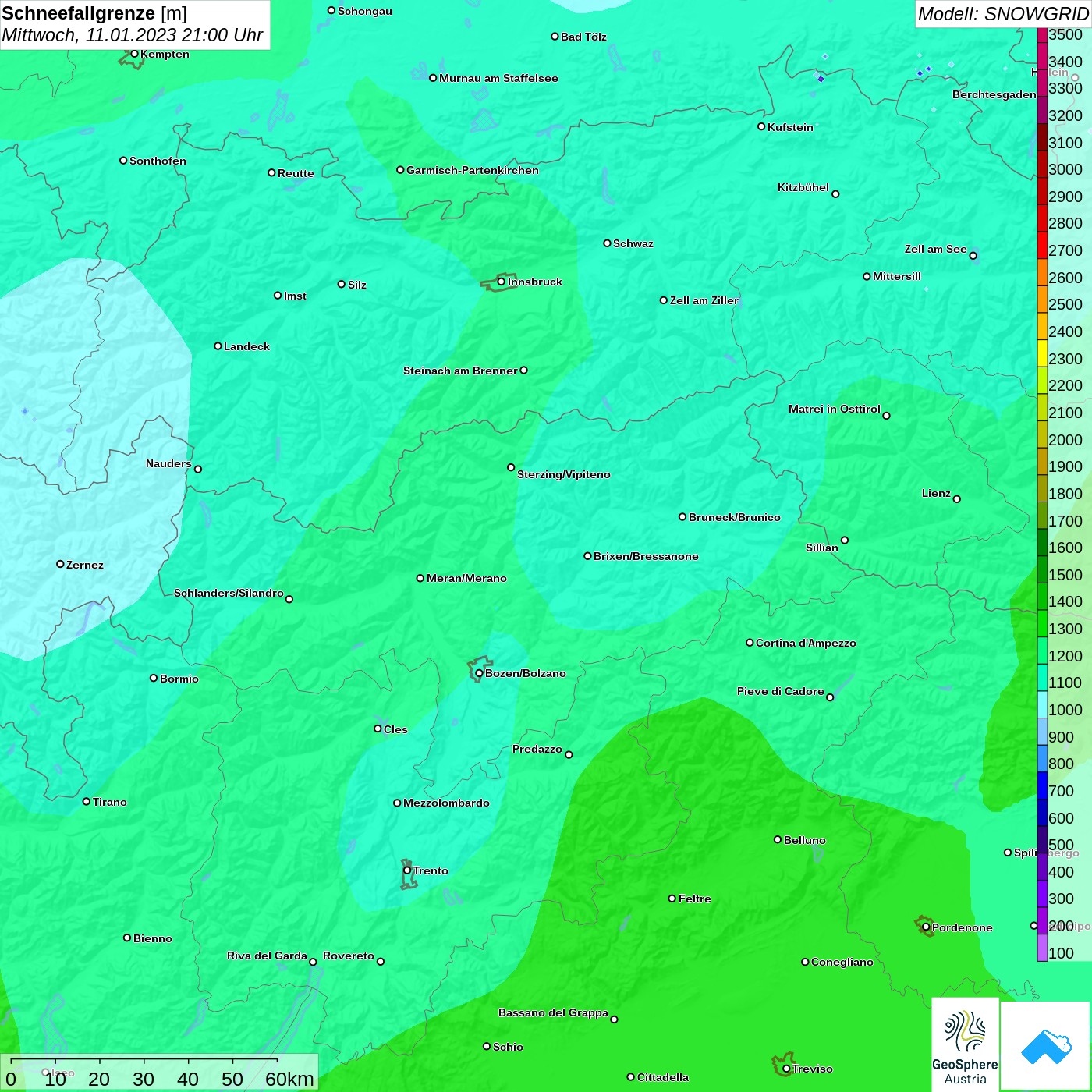The image size is (1092, 1092).
Task: Click the Sterzing/Vipiteno label
Action: pos(564,474)
